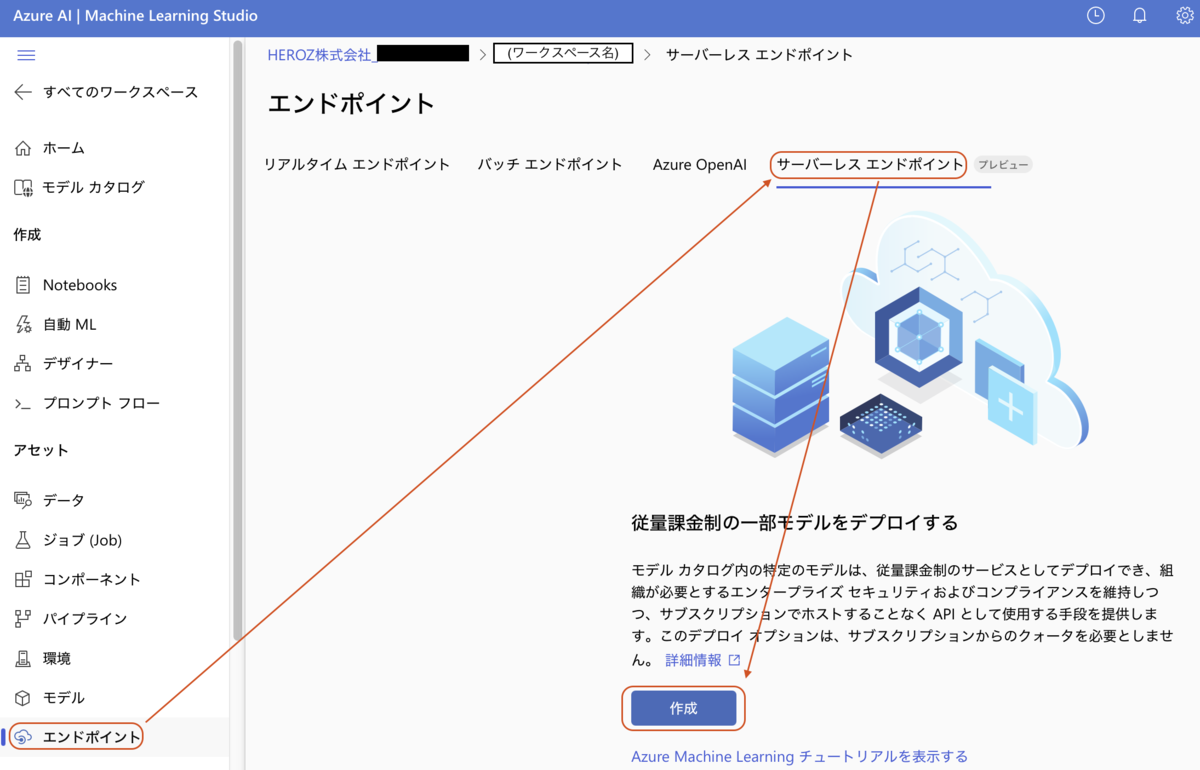Click the ホーム house icon
The image size is (1200, 770).
pyautogui.click(x=23, y=148)
